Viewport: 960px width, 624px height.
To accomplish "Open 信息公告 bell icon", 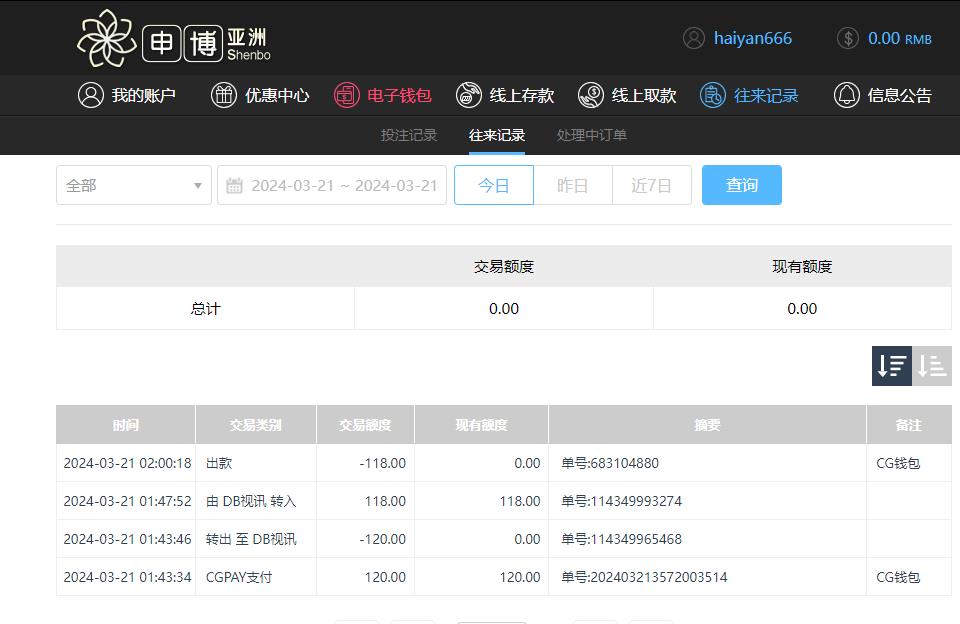I will coord(846,95).
